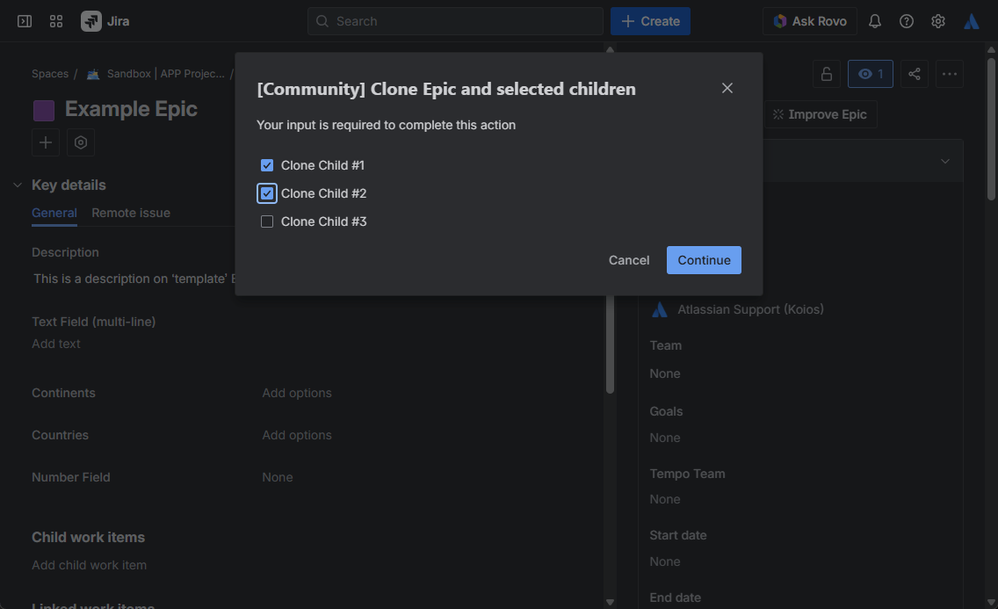Open Ask Rovo assistant
This screenshot has height=609, width=998.
[x=810, y=21]
